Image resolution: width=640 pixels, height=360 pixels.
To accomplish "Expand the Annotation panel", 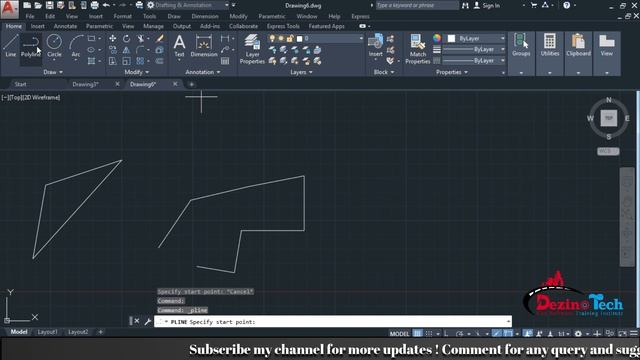I will click(203, 72).
